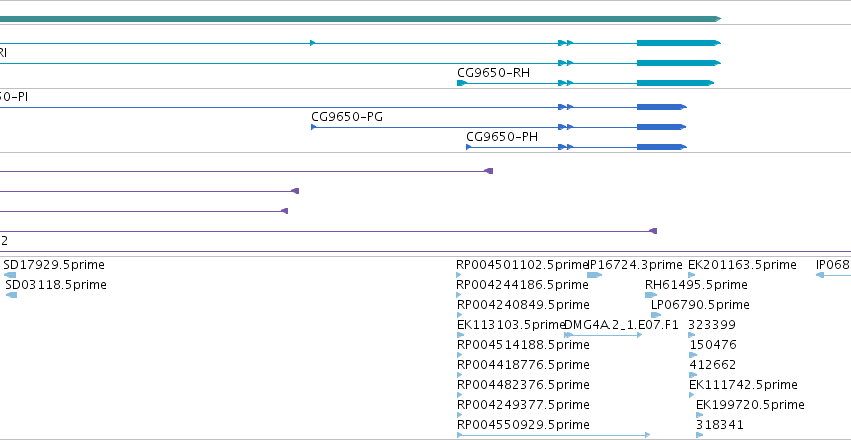Click RP004249377.5prime label
Viewport: 851px width, 440px height.
coord(523,405)
